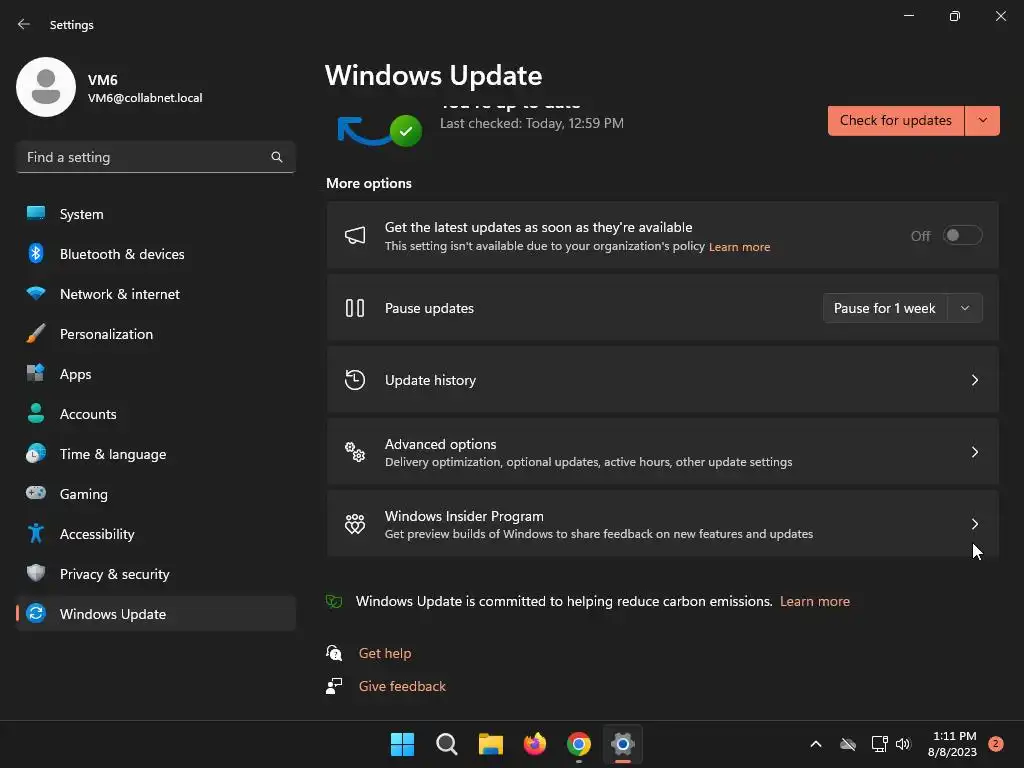Viewport: 1024px width, 768px height.
Task: Select Accounts in the sidebar
Action: pos(155,413)
